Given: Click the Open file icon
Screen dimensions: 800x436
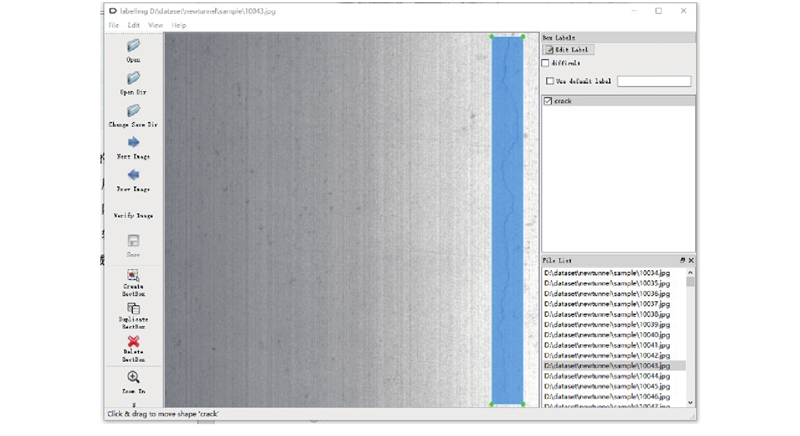Looking at the screenshot, I should (133, 46).
